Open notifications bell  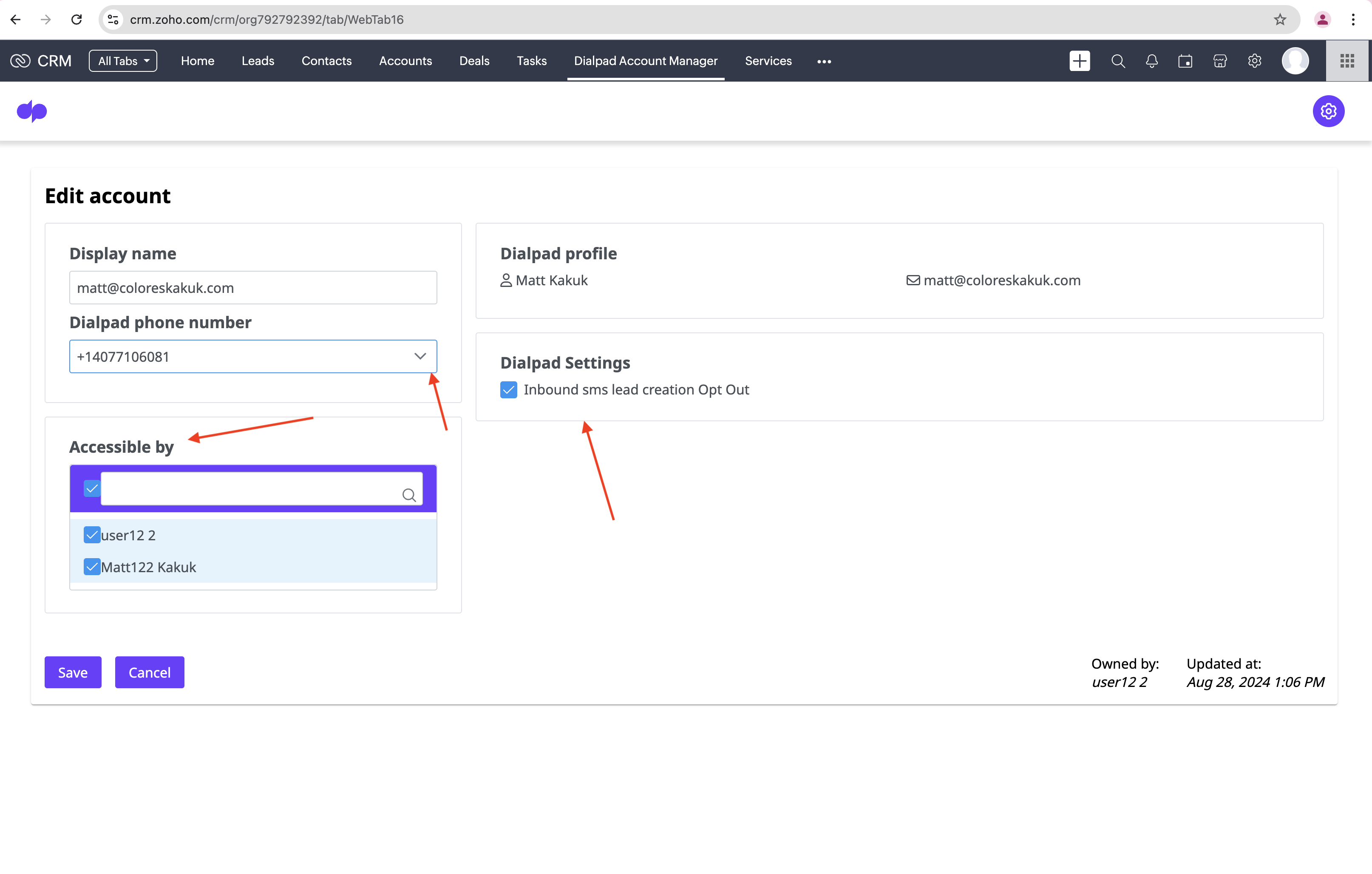pyautogui.click(x=1151, y=61)
